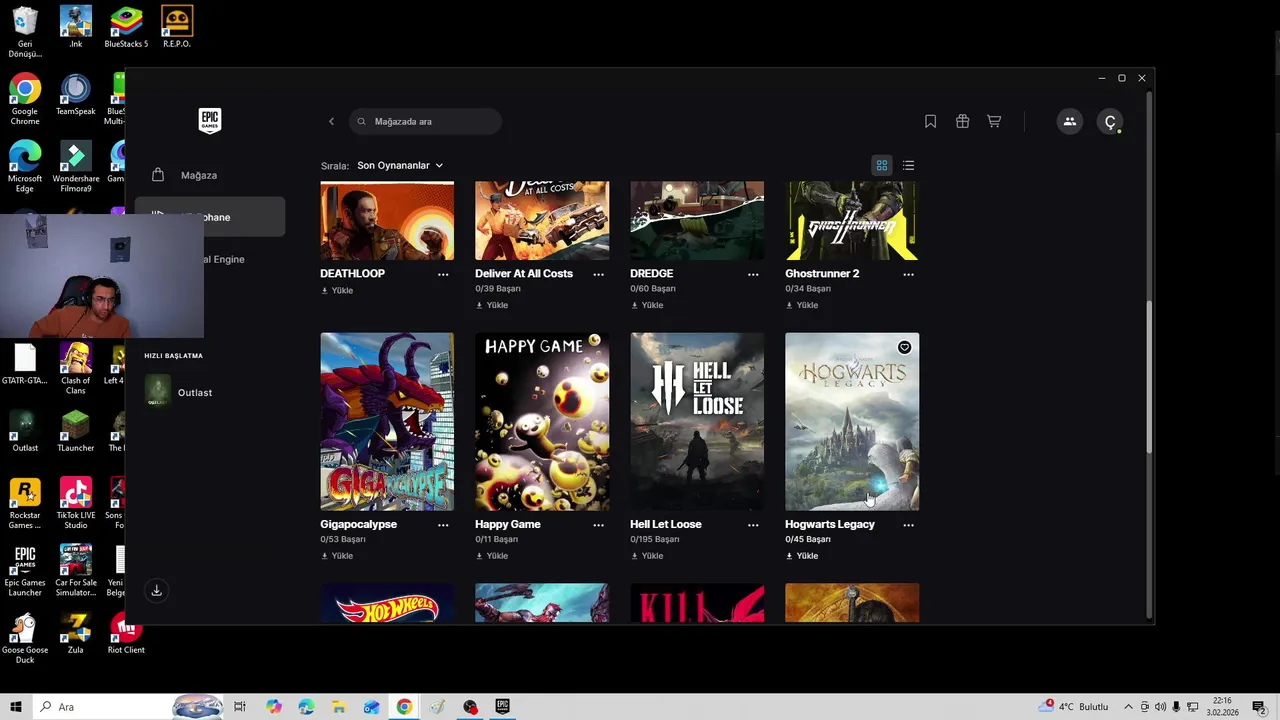This screenshot has width=1280, height=720.
Task: Click Yükle under DEATHLOOP
Action: tap(337, 290)
